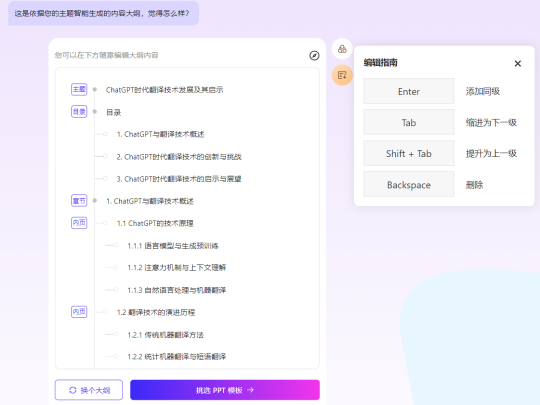Click the node circle before 1.1.1 row
The height and width of the screenshot is (405, 540).
[116, 245]
